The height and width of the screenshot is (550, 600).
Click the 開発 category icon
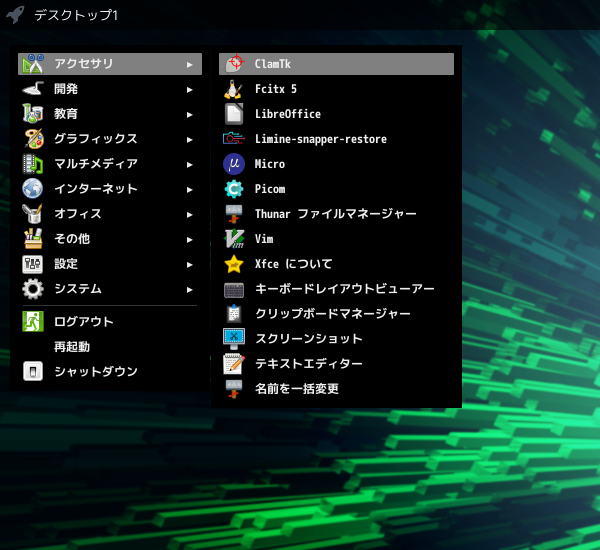(x=33, y=89)
